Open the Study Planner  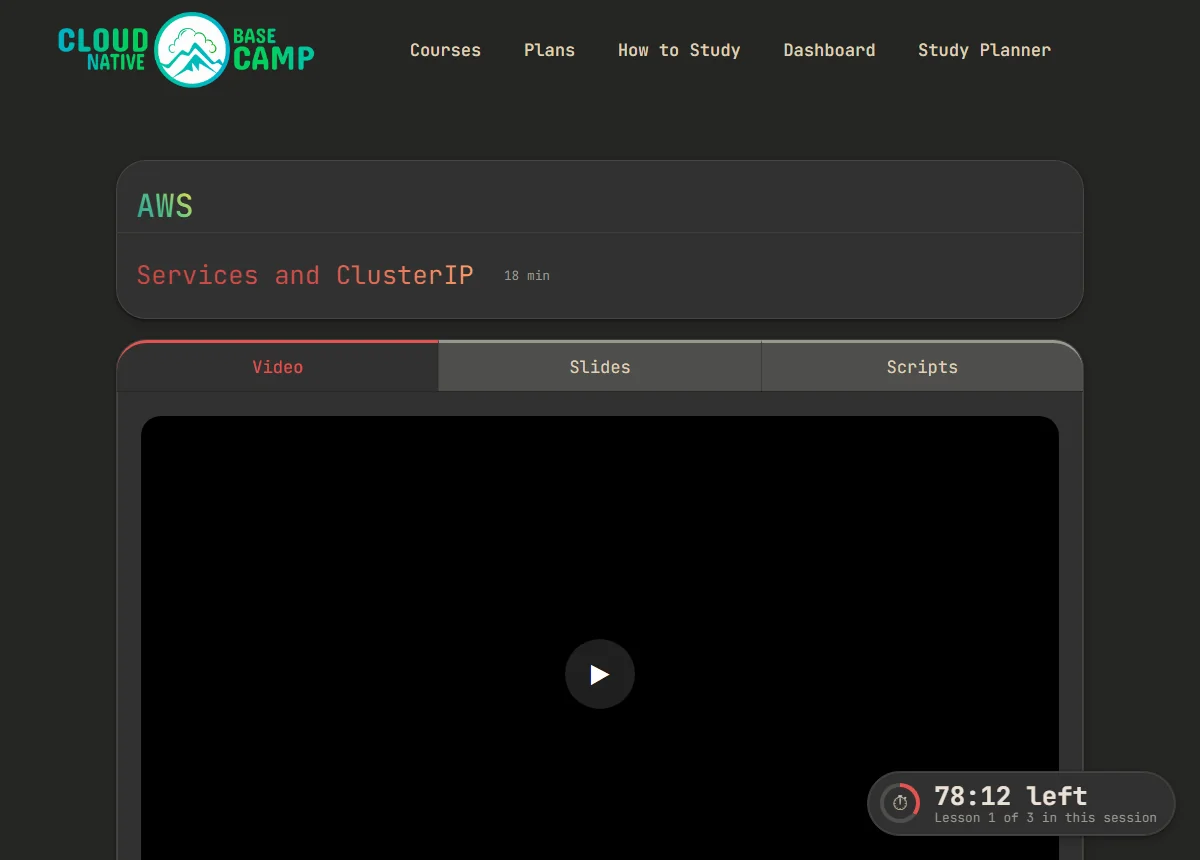984,50
